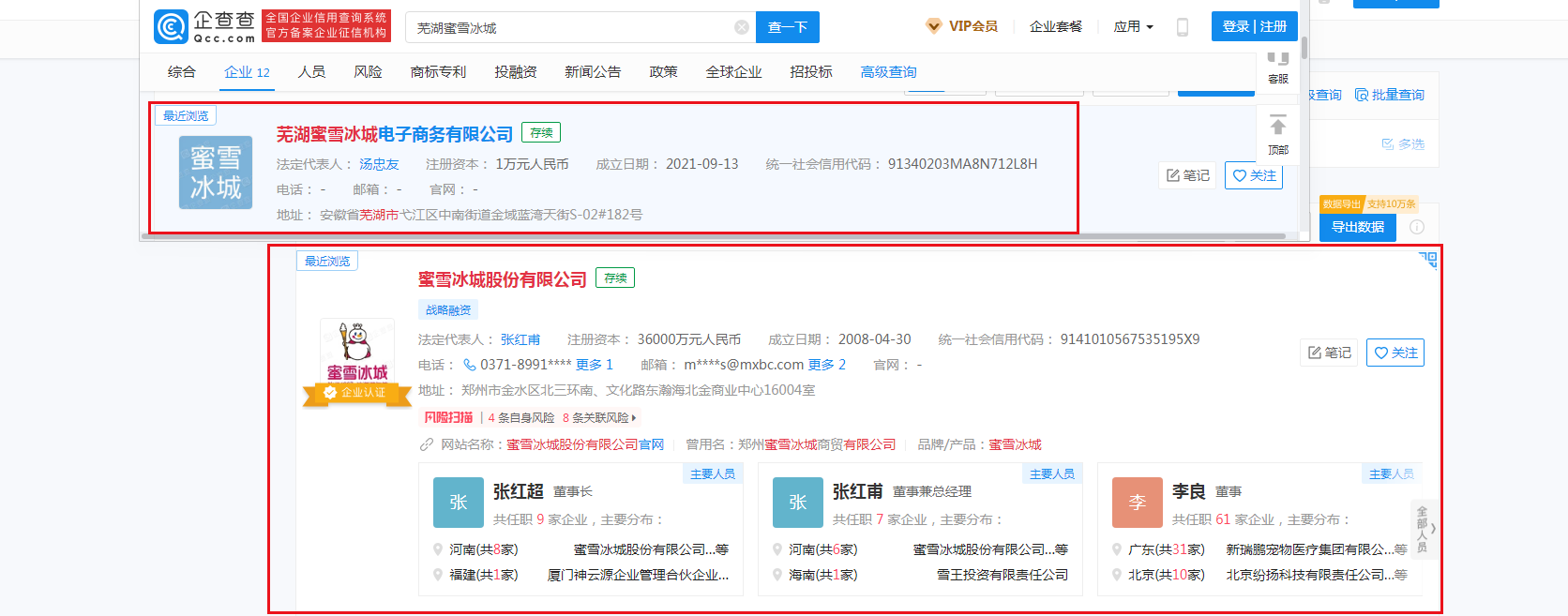Click the 李良 avatar tile
This screenshot has width=1568, height=616.
pos(1138,503)
